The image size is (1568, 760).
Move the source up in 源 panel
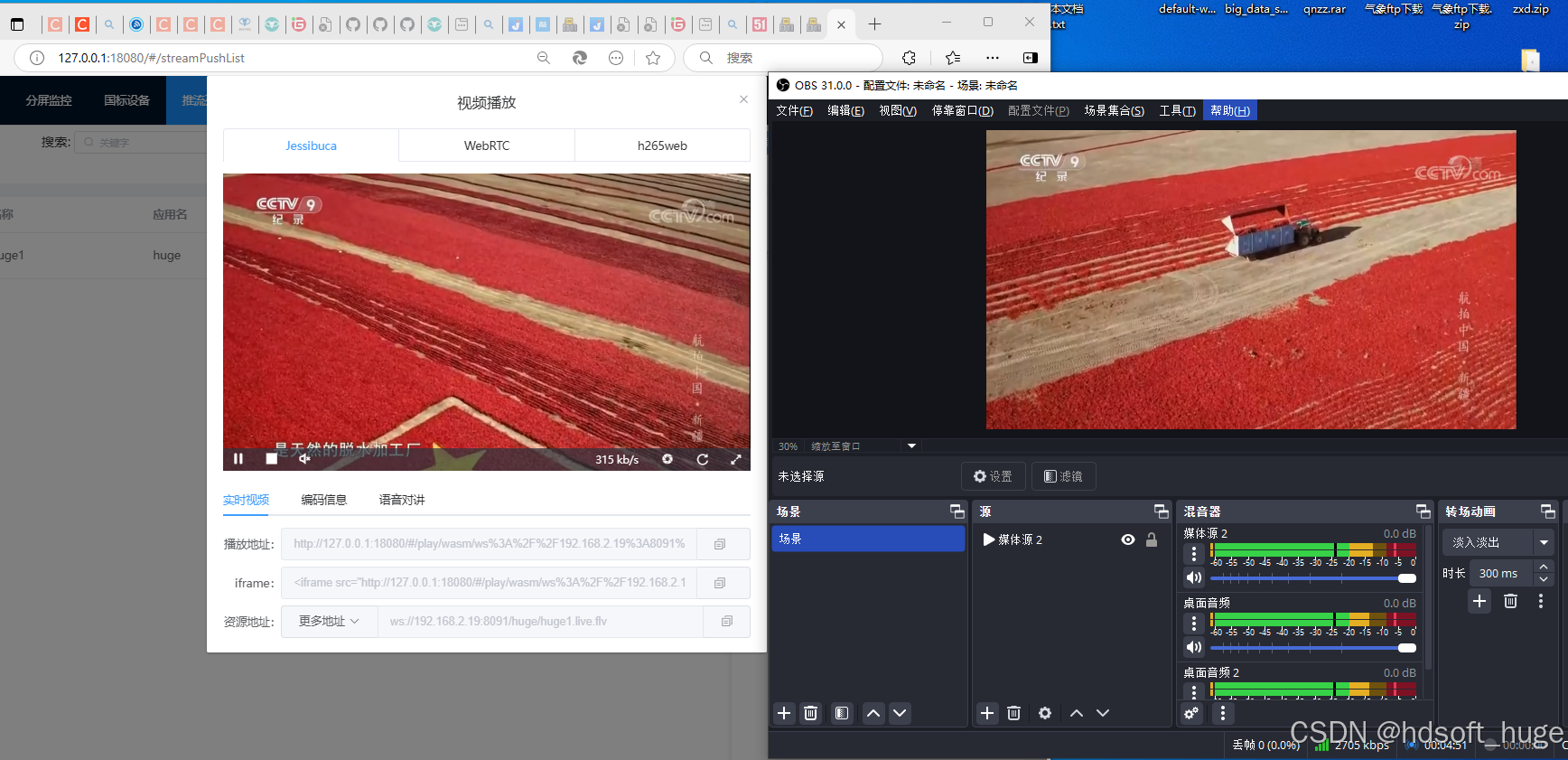pos(1077,713)
